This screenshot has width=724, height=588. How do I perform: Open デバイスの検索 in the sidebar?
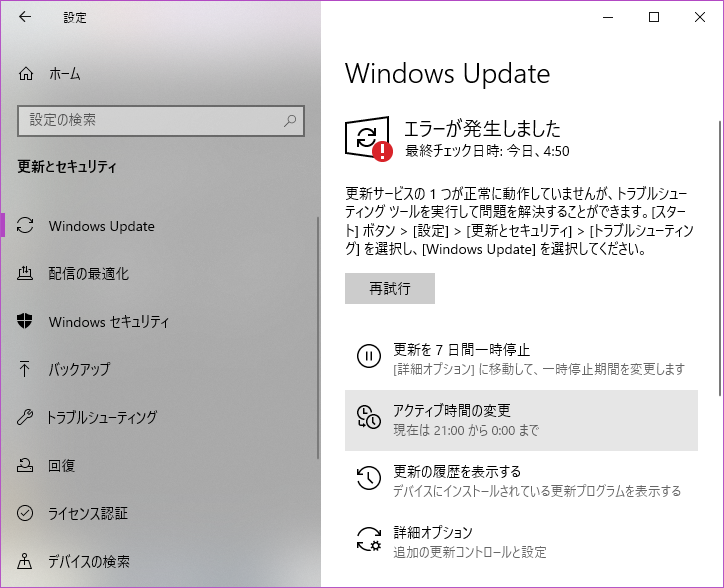(x=160, y=561)
